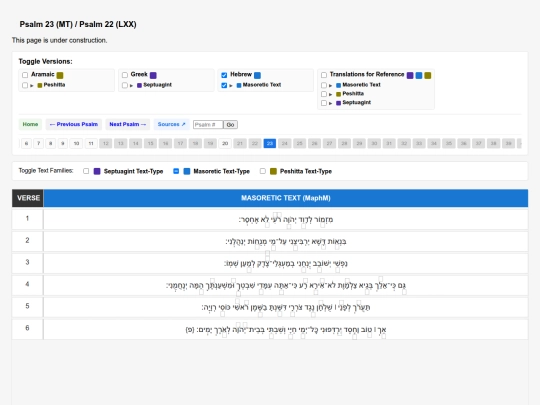Check the Septuagint box under Greek
Image resolution: width=540 pixels, height=405 pixels.
coord(125,85)
